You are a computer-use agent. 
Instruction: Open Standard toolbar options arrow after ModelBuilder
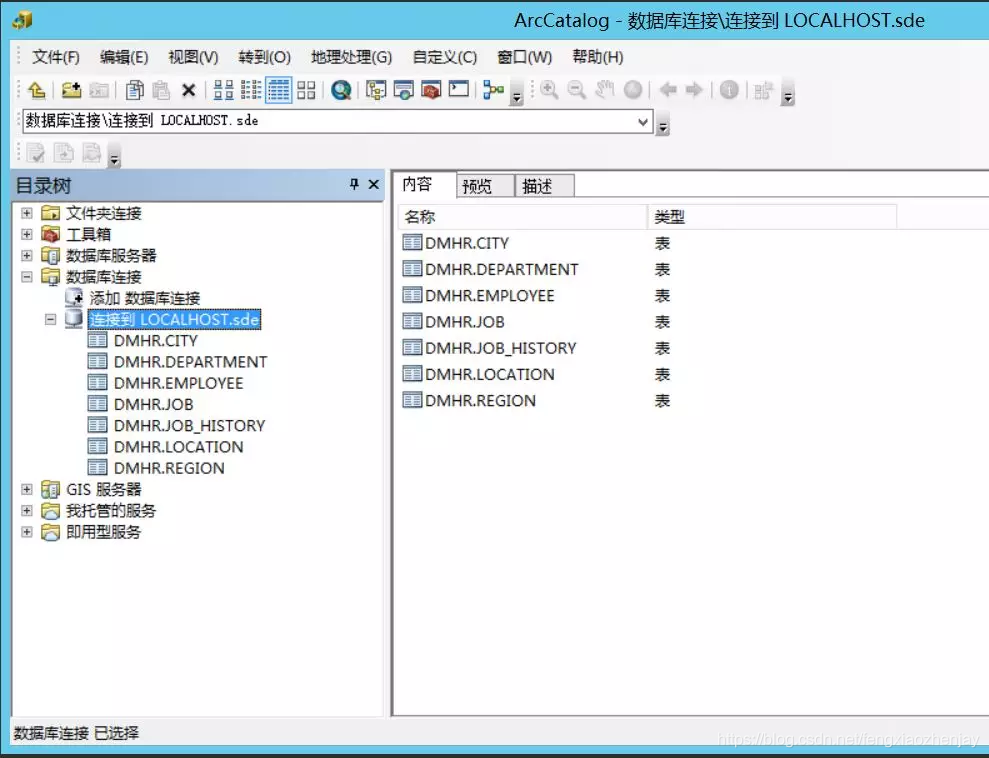pos(517,93)
